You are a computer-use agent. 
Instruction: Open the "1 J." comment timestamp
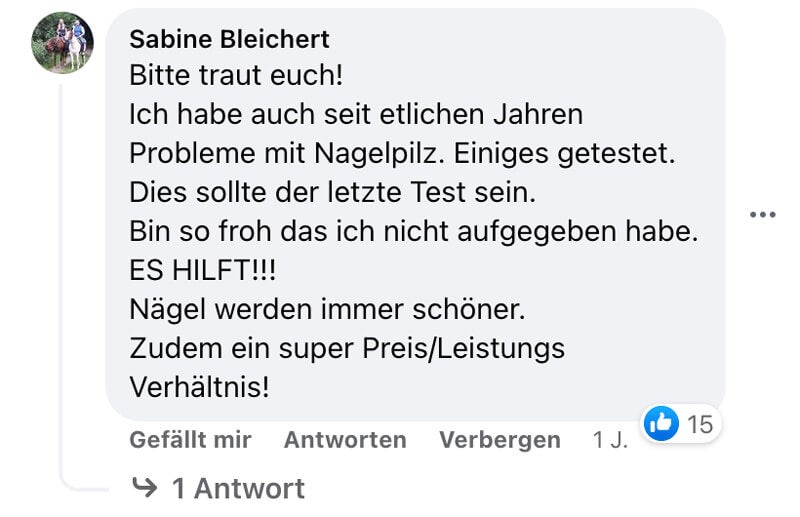610,440
